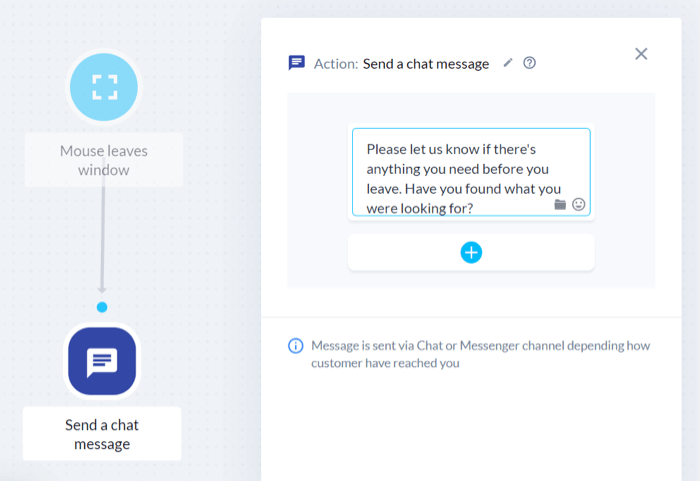Add another message with plus button

[x=471, y=253]
